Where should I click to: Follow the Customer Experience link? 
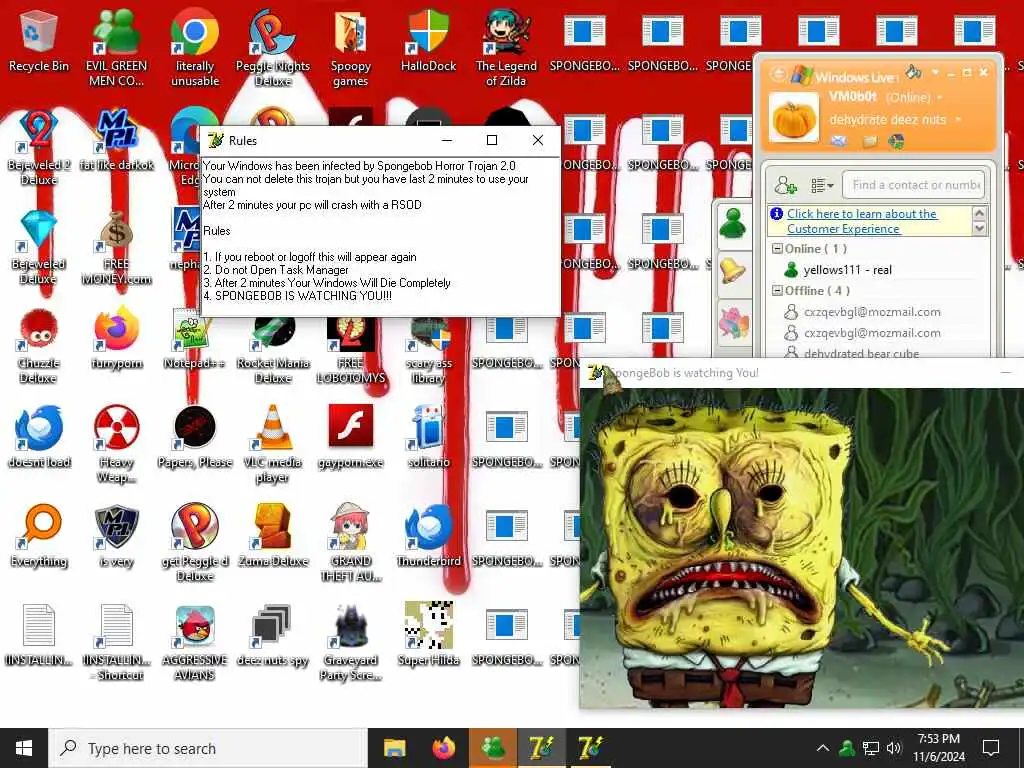[x=862, y=221]
